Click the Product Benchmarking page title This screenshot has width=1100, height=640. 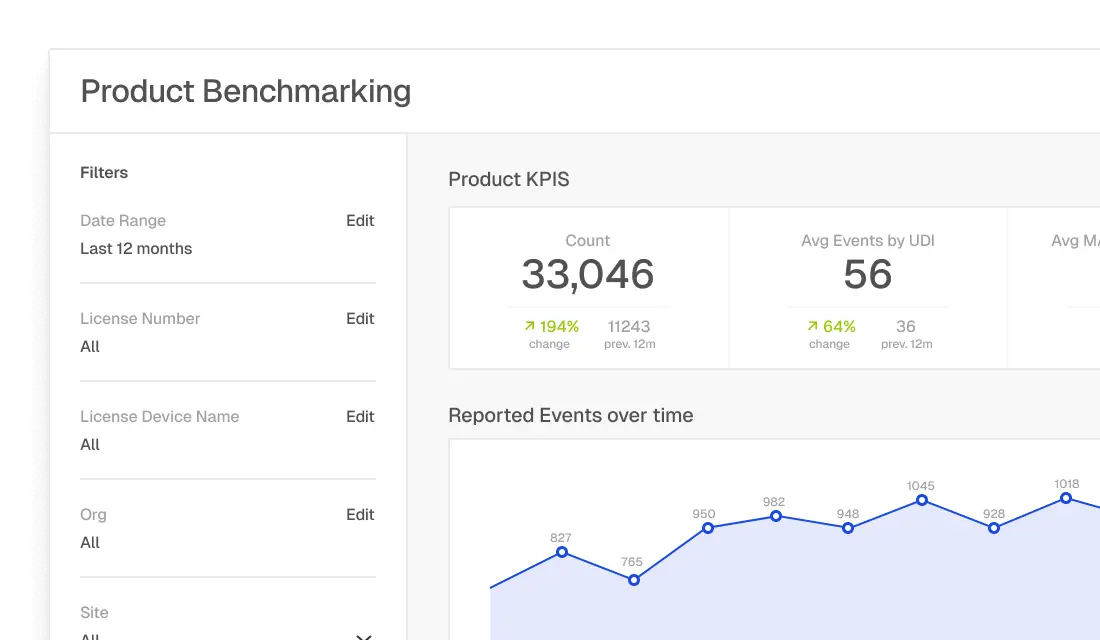tap(245, 91)
